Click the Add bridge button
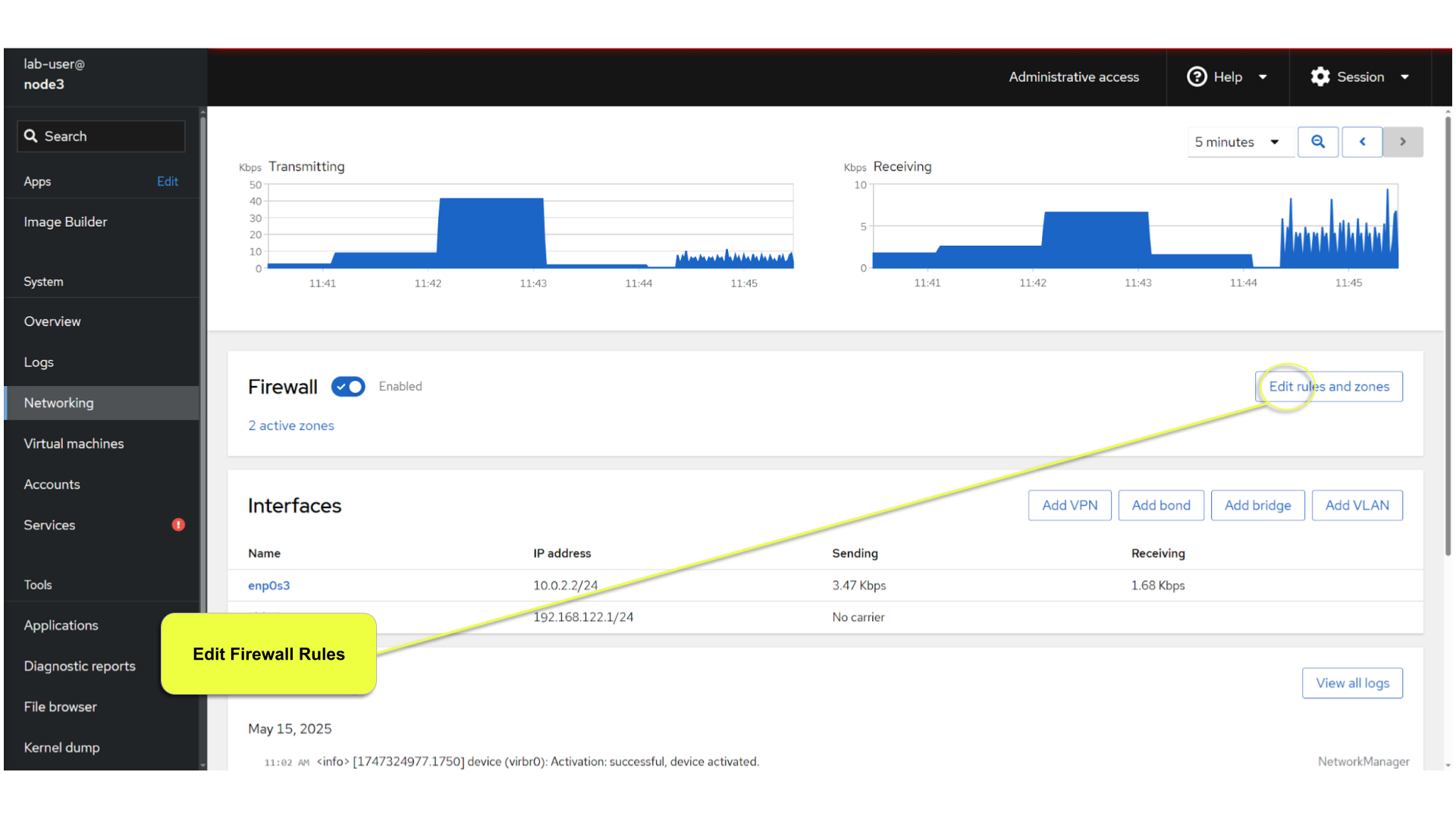 coord(1257,505)
